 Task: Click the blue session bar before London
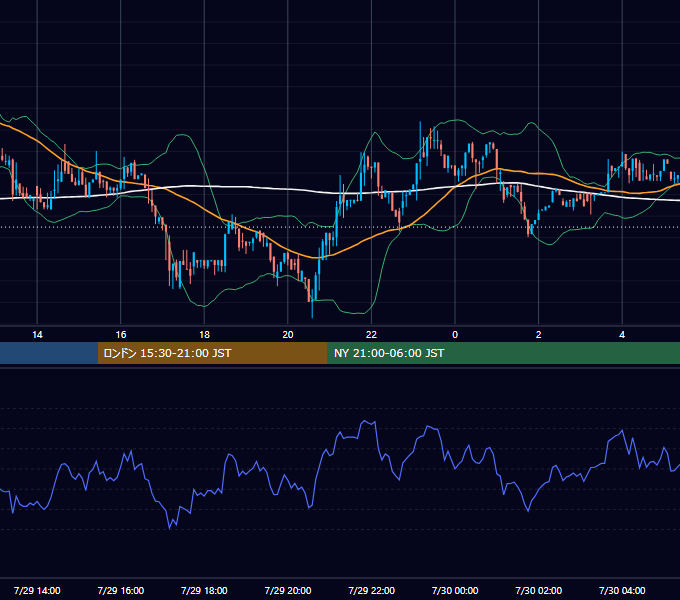click(49, 353)
